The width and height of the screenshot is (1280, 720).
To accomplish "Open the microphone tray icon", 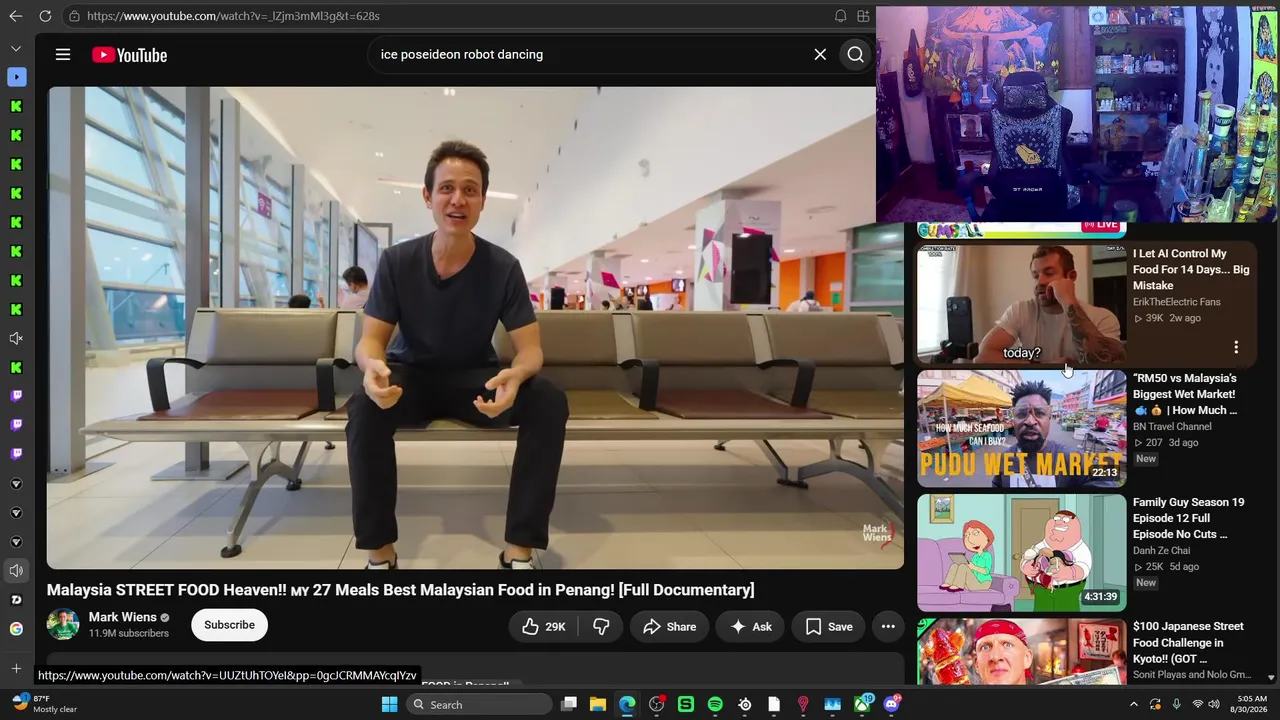I will coord(1176,704).
